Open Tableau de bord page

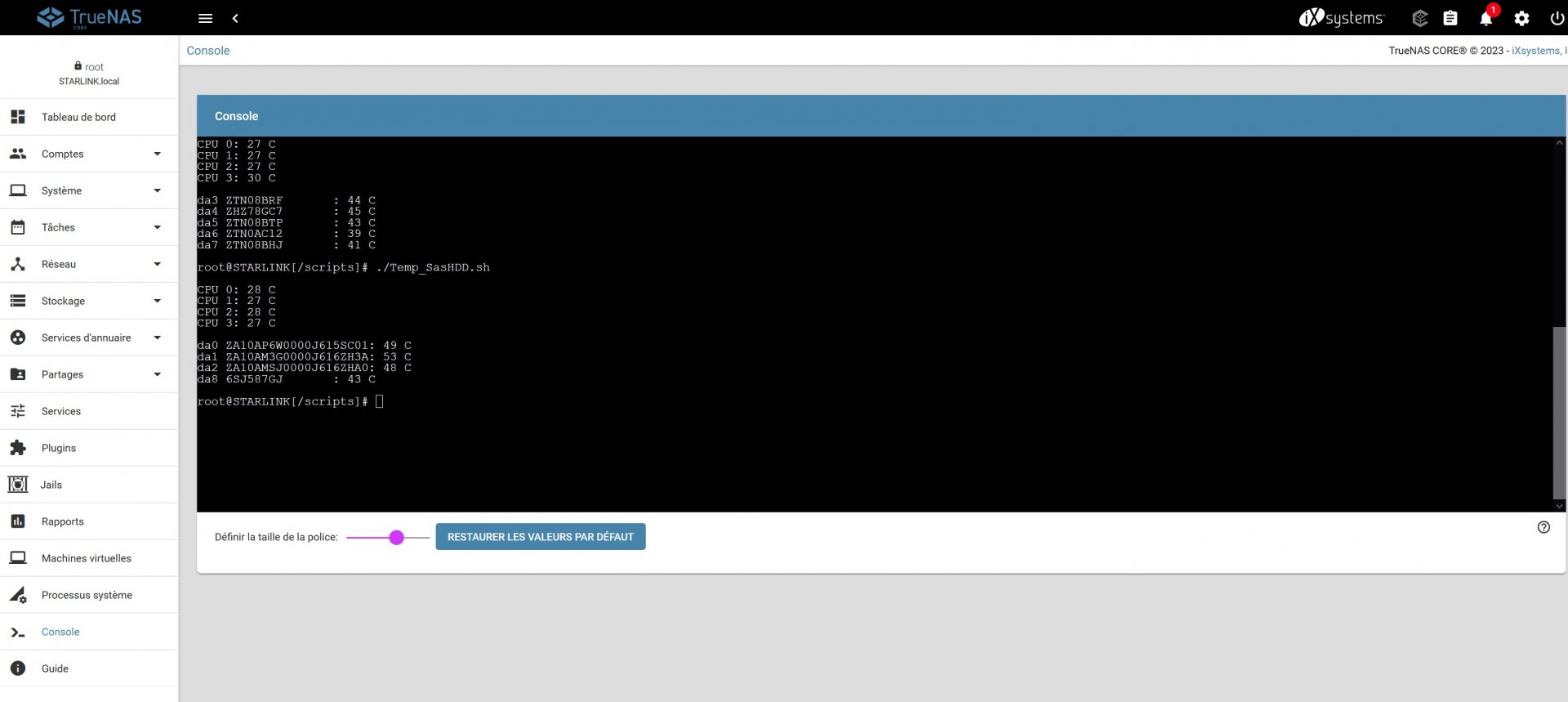pyautogui.click(x=89, y=117)
